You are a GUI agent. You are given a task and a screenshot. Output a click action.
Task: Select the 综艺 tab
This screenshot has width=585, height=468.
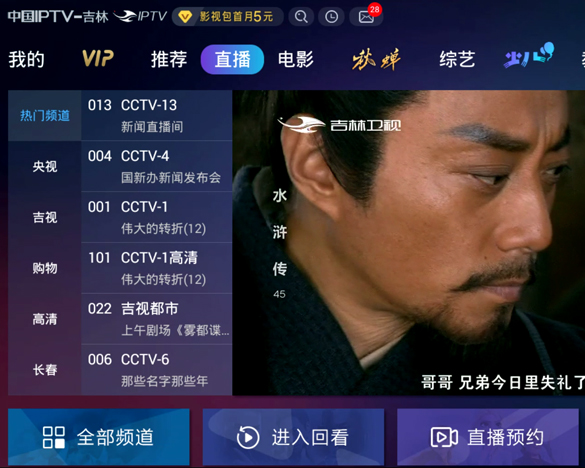click(x=457, y=59)
